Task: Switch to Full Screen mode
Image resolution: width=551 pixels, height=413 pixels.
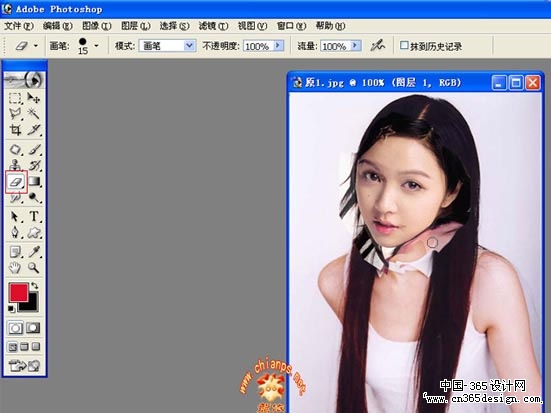Action: (x=36, y=347)
